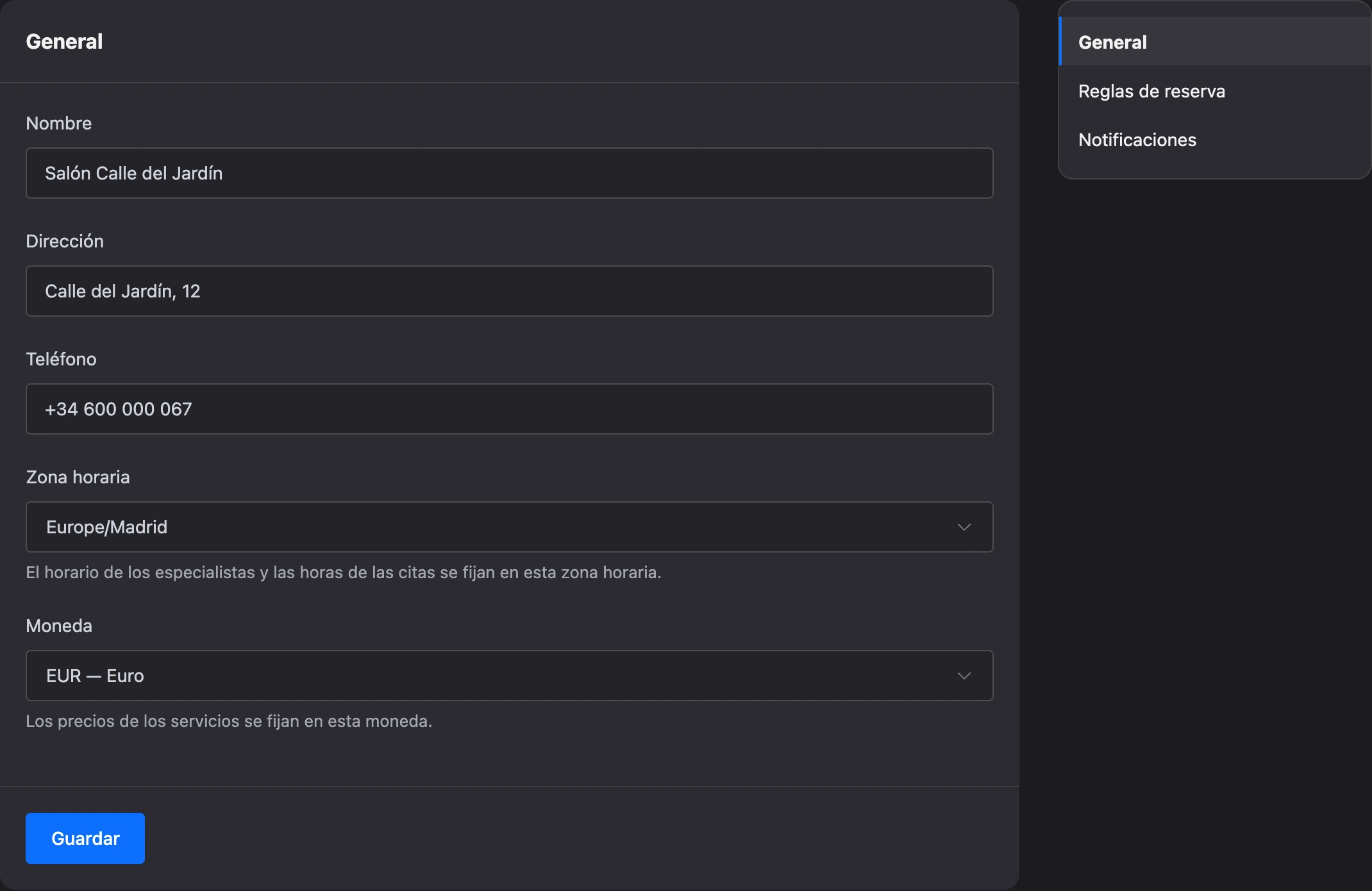Open the EUR — Euro currency dropdown

(509, 676)
